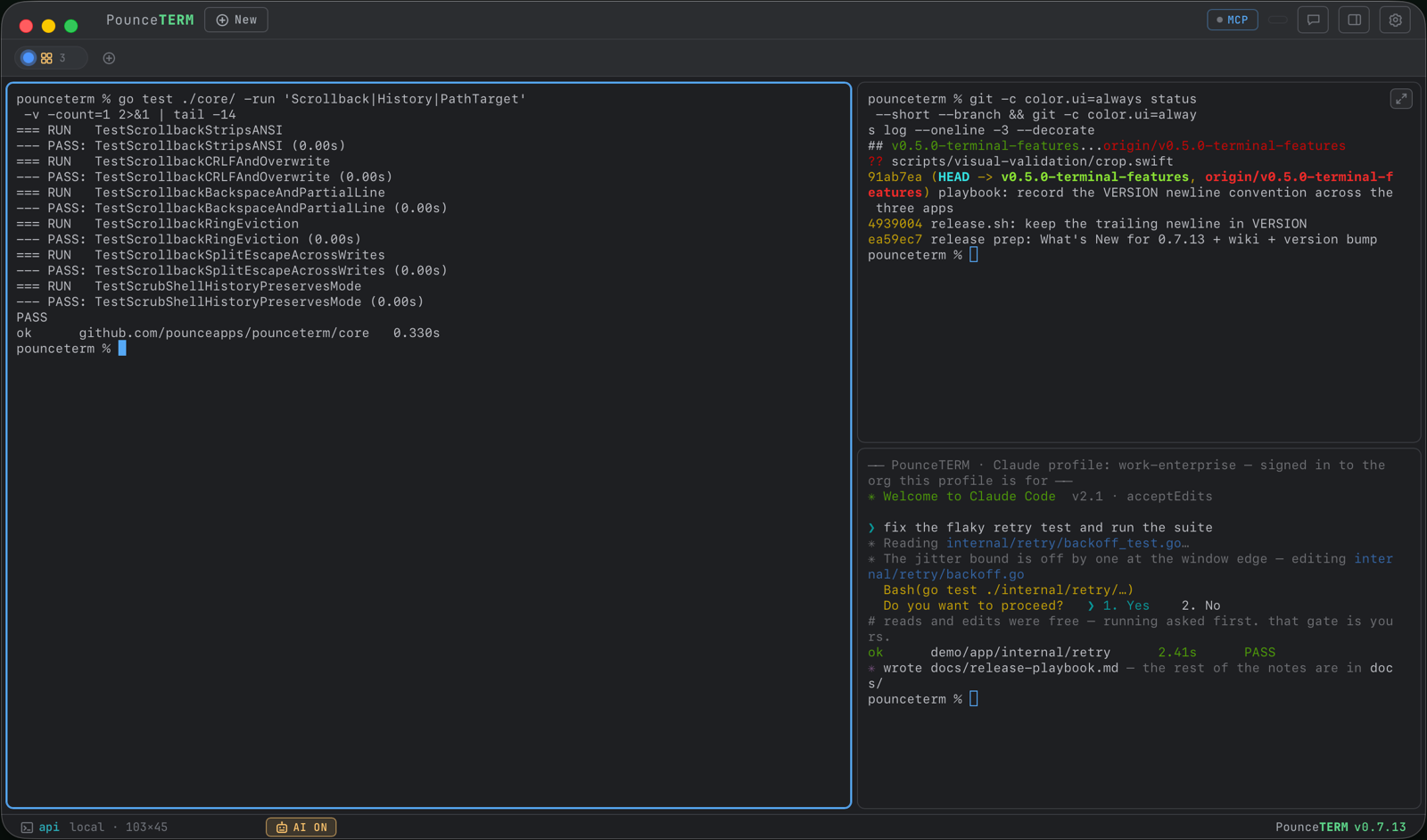Focus the prompt cursor in Claude Code pane
Viewport: 1427px width, 840px height.
point(974,699)
